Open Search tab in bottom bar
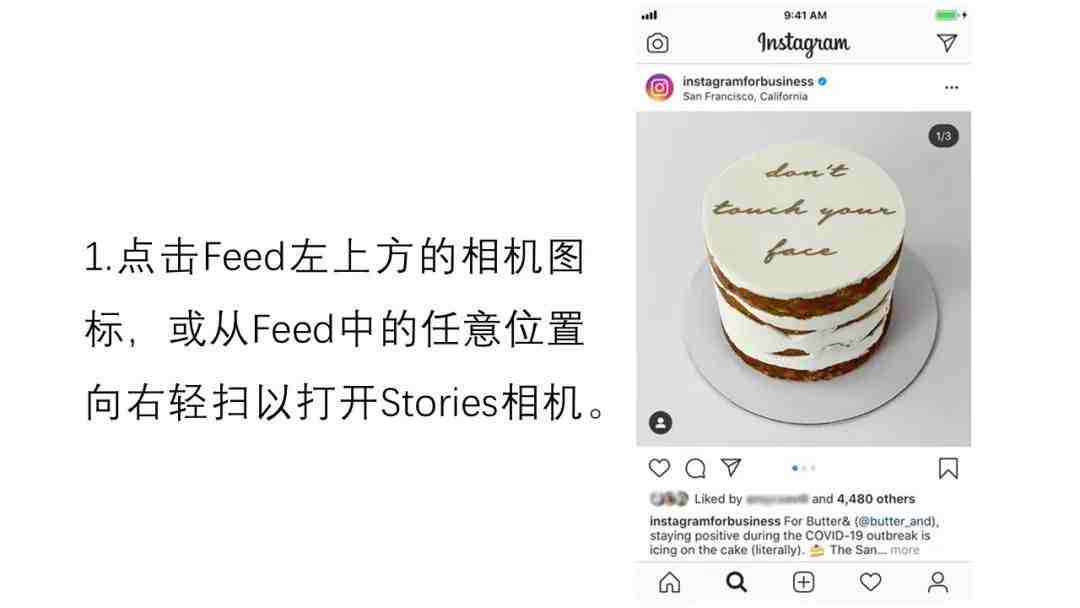1080x608 pixels. (x=736, y=583)
